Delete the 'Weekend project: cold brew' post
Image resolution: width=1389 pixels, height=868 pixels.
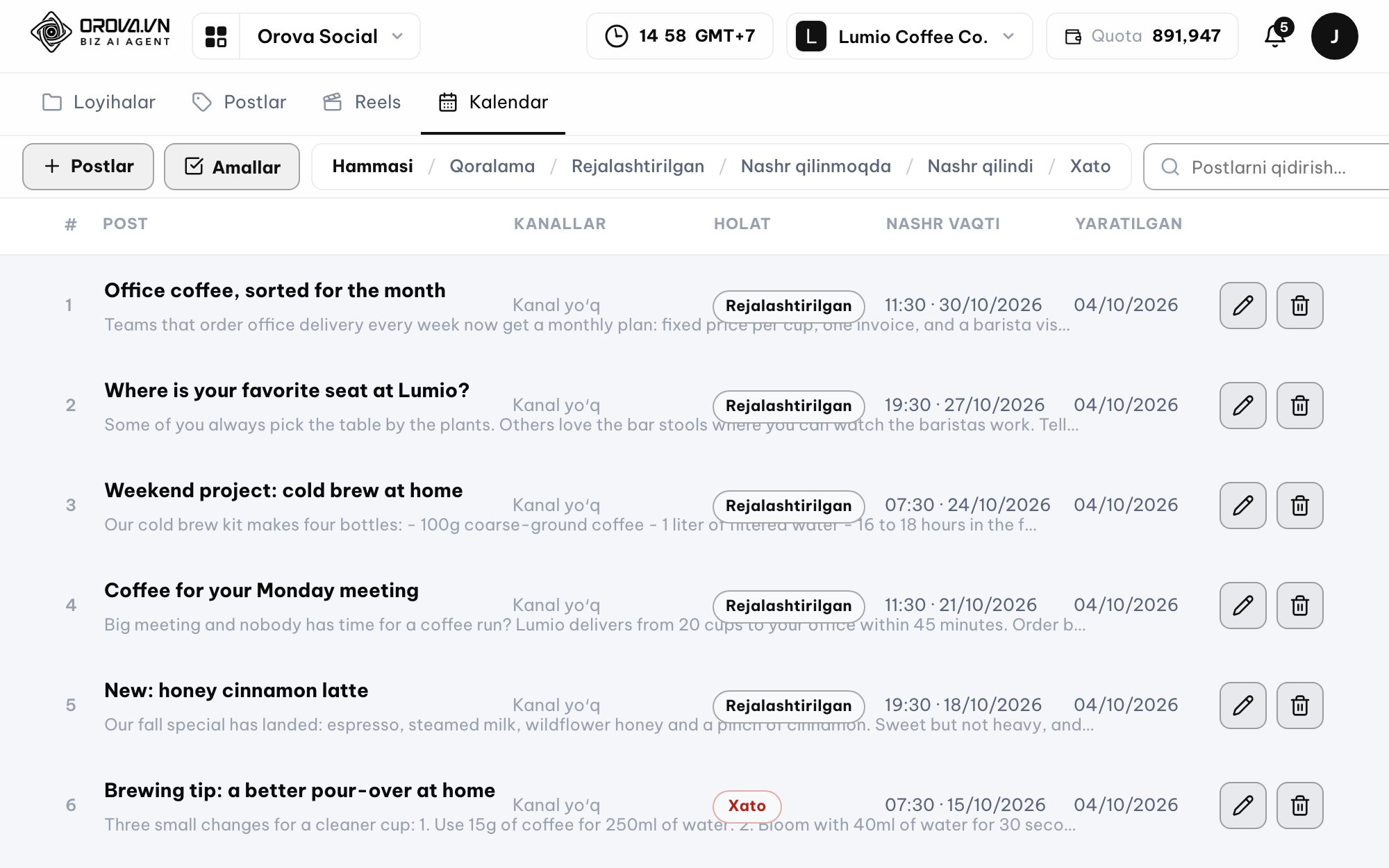pyautogui.click(x=1300, y=506)
